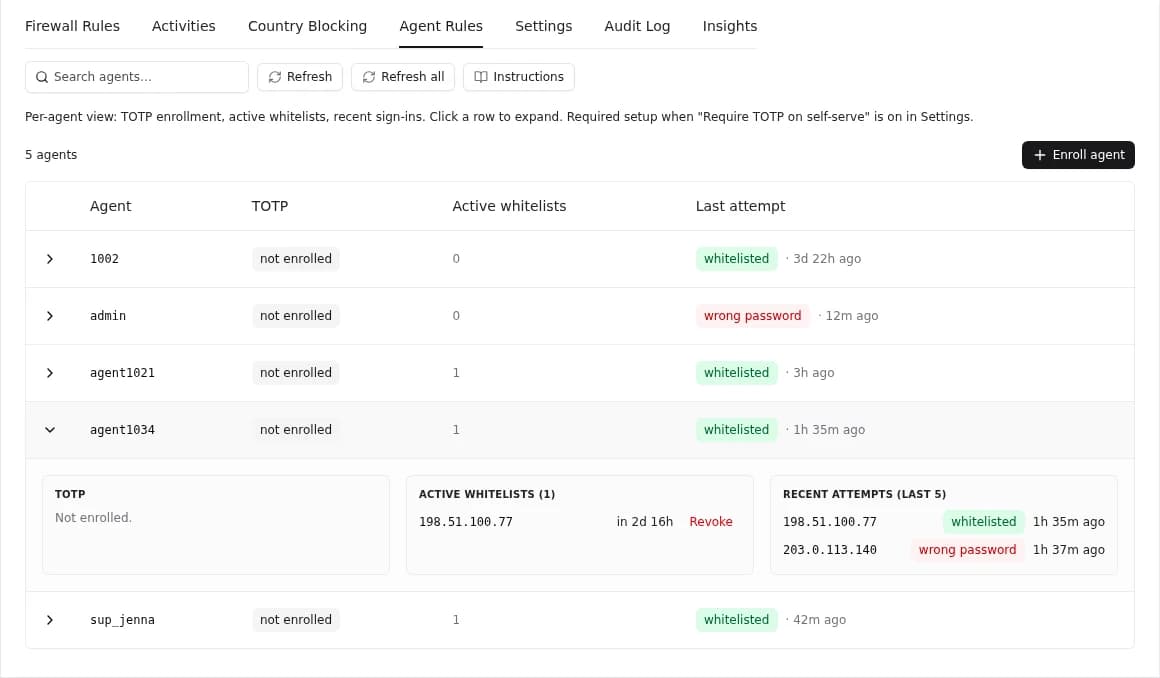Screen dimensions: 1160x678
Task: Click the 'Not enrolled.' text in TOTP panel
Action: [x=93, y=518]
